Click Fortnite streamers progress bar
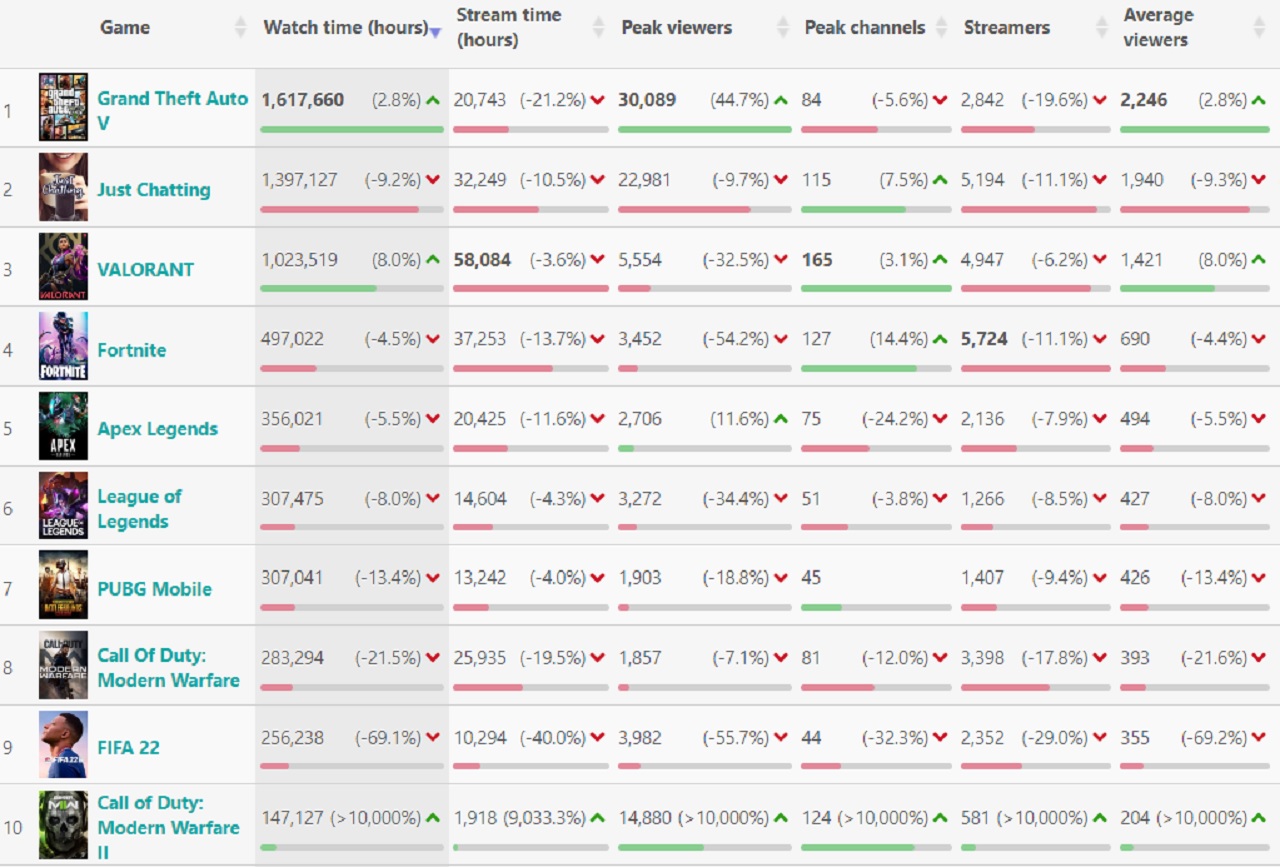Image resolution: width=1280 pixels, height=867 pixels. tap(1035, 368)
